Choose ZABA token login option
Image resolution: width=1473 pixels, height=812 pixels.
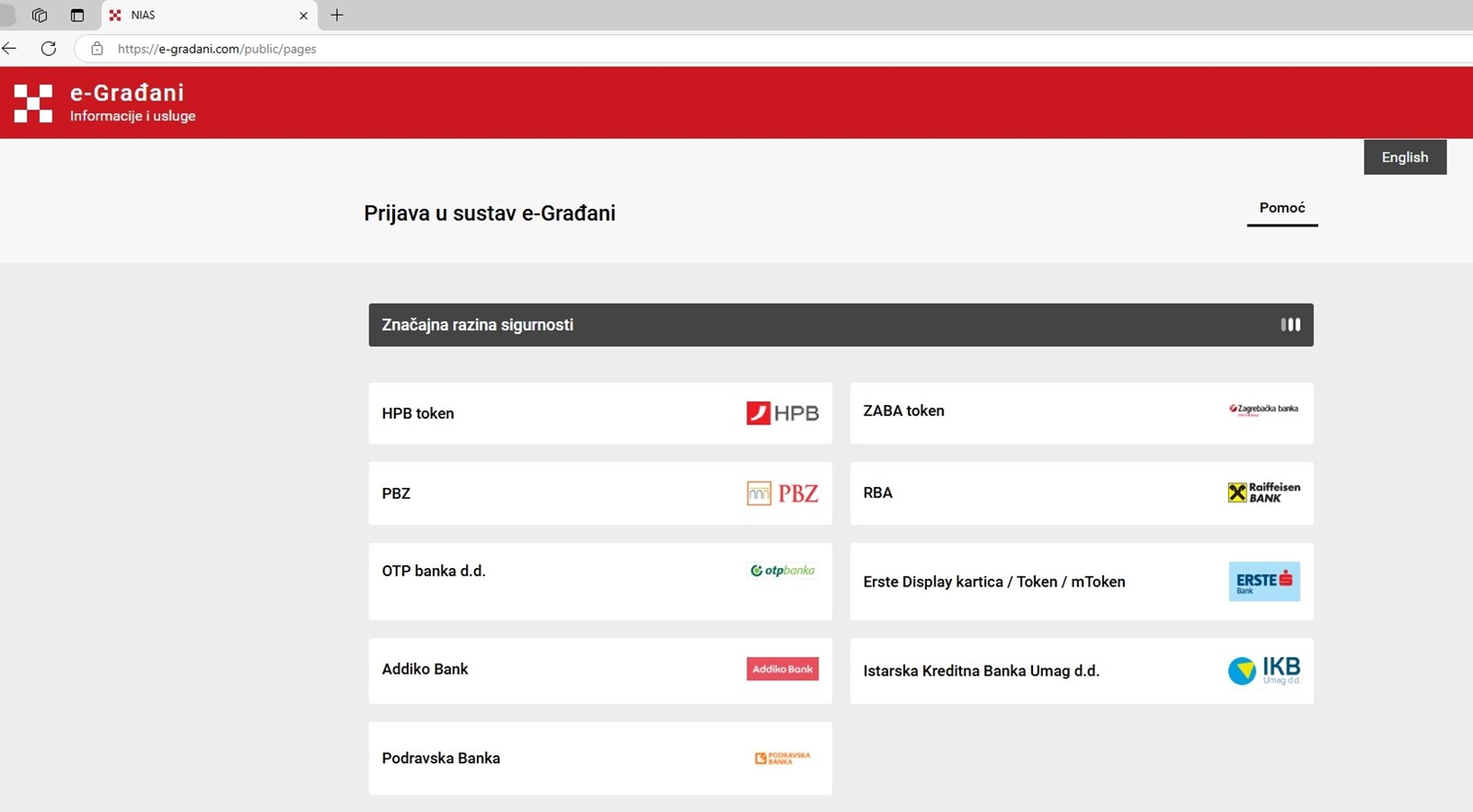coord(1082,413)
